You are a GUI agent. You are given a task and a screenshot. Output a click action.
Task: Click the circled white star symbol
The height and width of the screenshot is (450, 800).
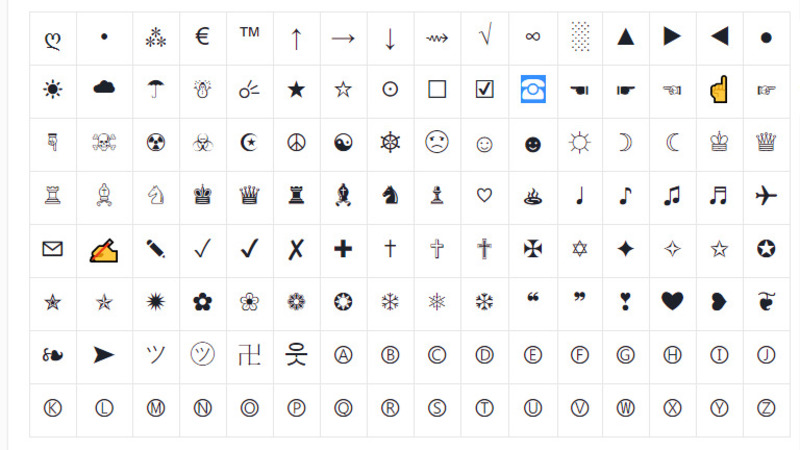[766, 248]
